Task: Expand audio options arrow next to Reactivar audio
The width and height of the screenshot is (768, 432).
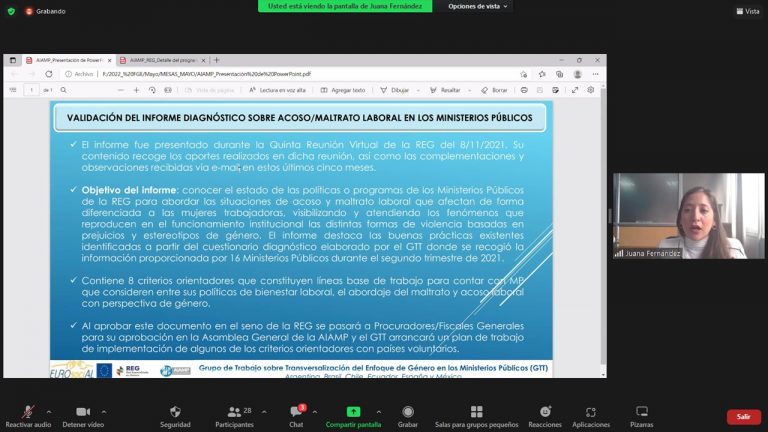Action: coord(48,412)
